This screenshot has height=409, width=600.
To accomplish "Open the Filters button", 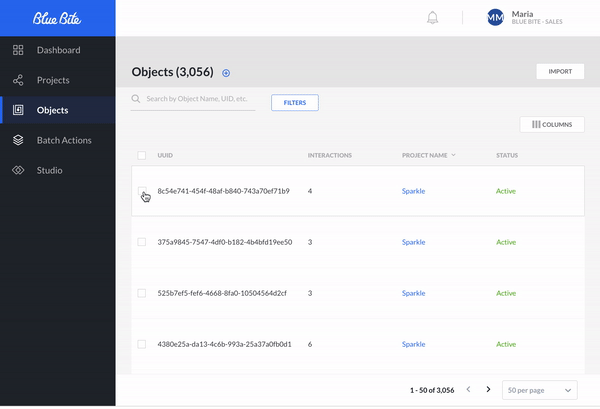I will pyautogui.click(x=295, y=103).
